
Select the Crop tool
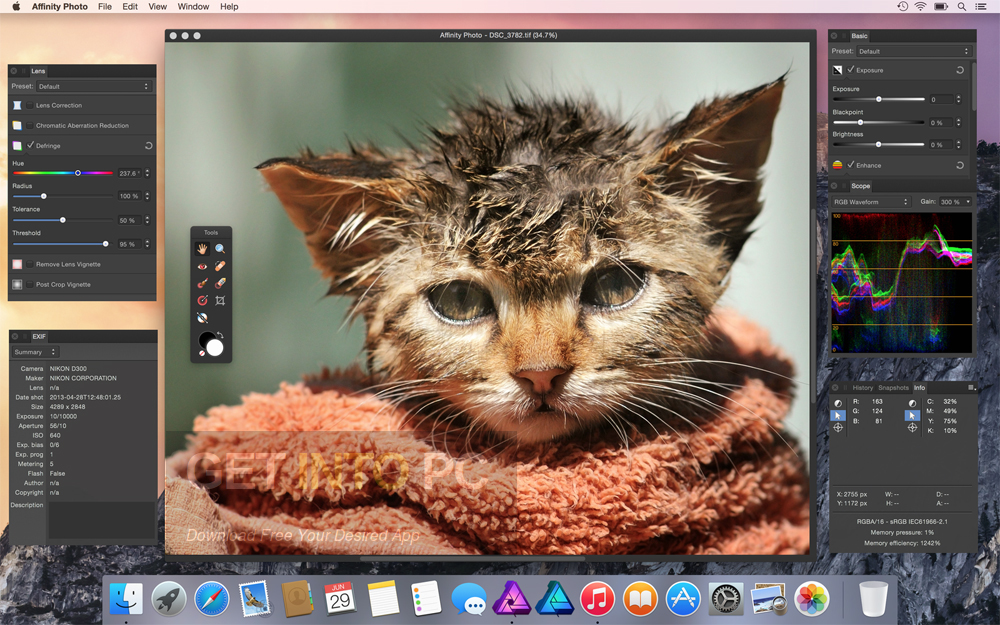220,300
